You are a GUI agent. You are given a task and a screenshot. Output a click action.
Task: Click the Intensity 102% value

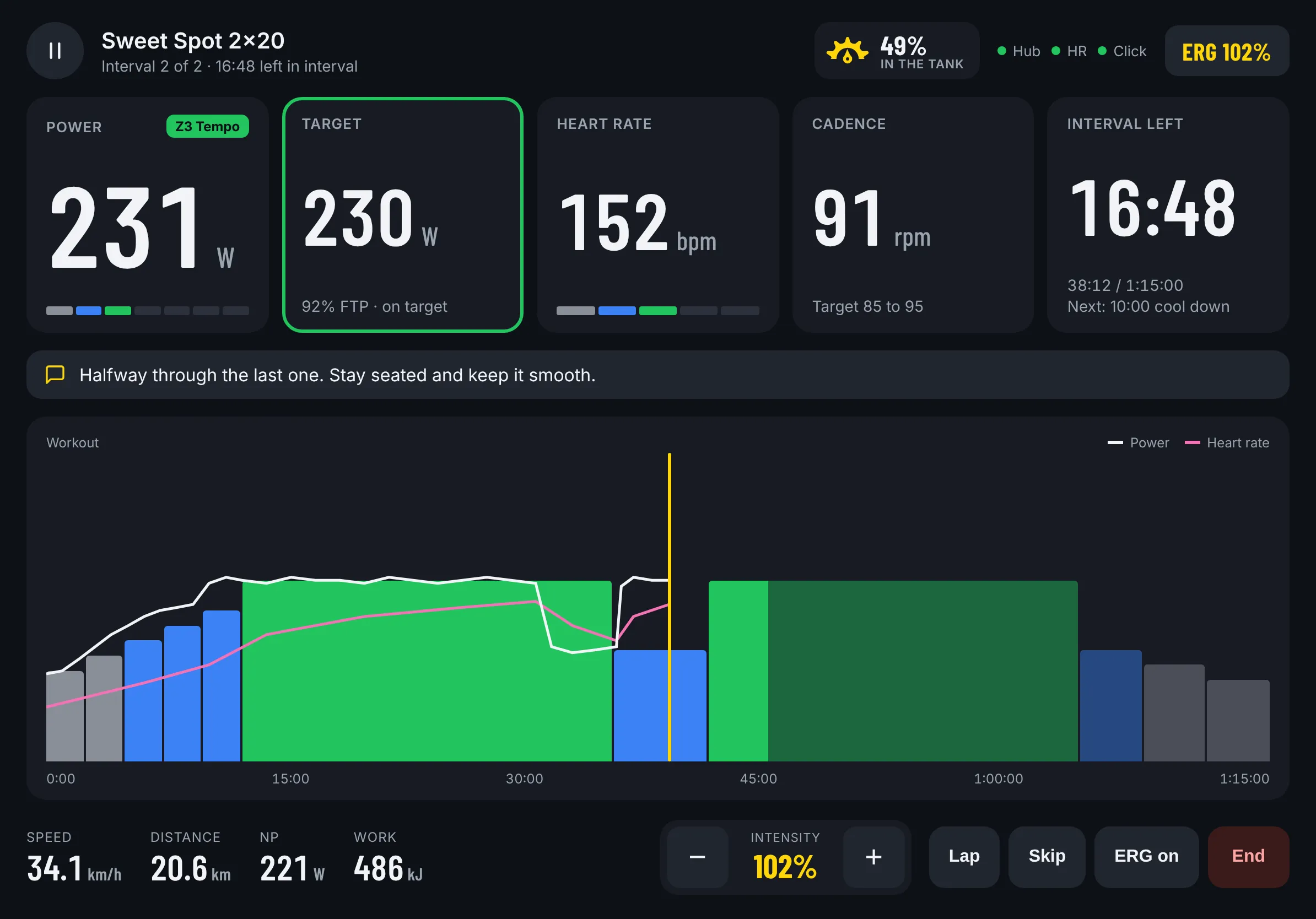[785, 867]
